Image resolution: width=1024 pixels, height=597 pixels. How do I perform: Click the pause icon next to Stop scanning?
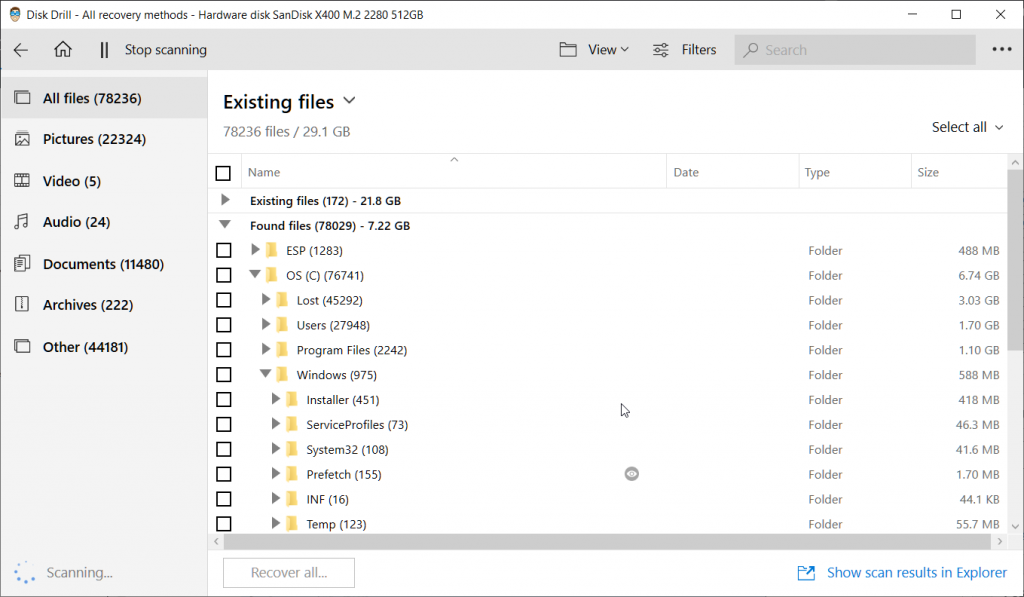point(104,49)
